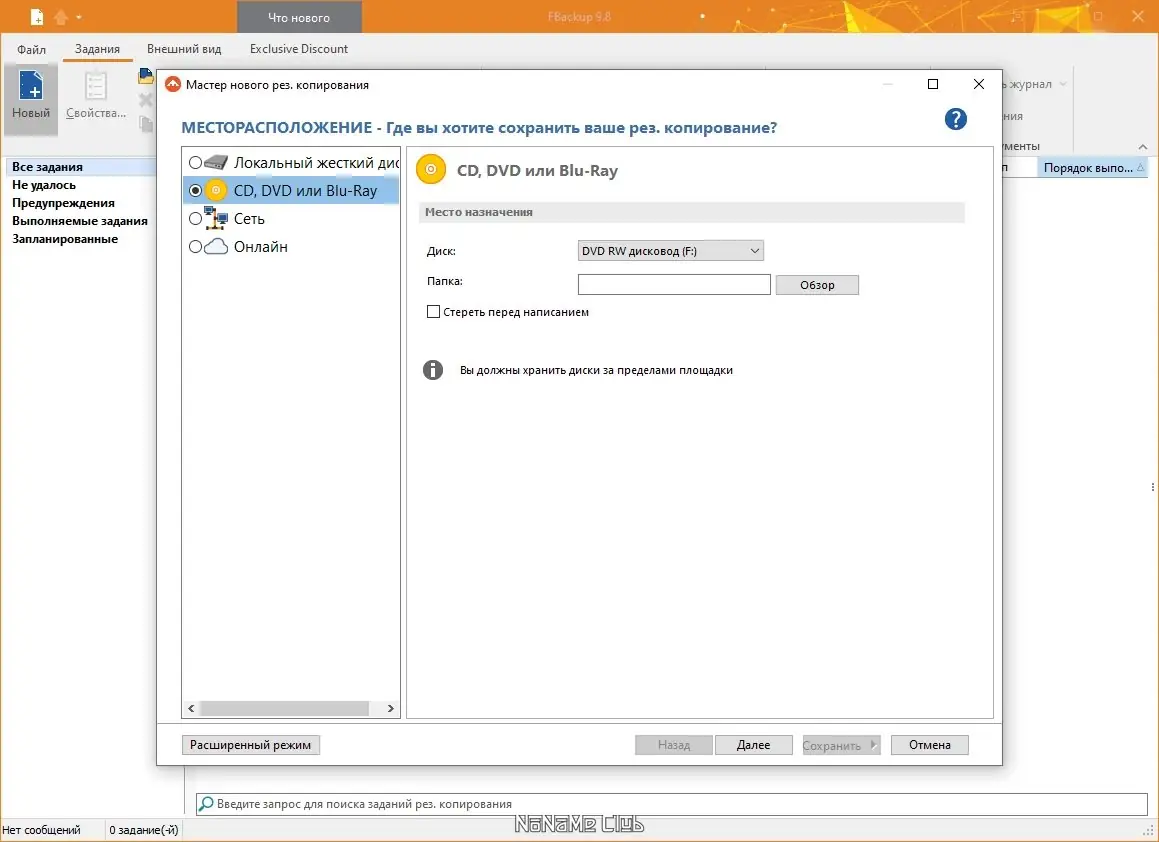Select Не удалось filter in sidebar
This screenshot has height=842, width=1159.
pyautogui.click(x=44, y=185)
